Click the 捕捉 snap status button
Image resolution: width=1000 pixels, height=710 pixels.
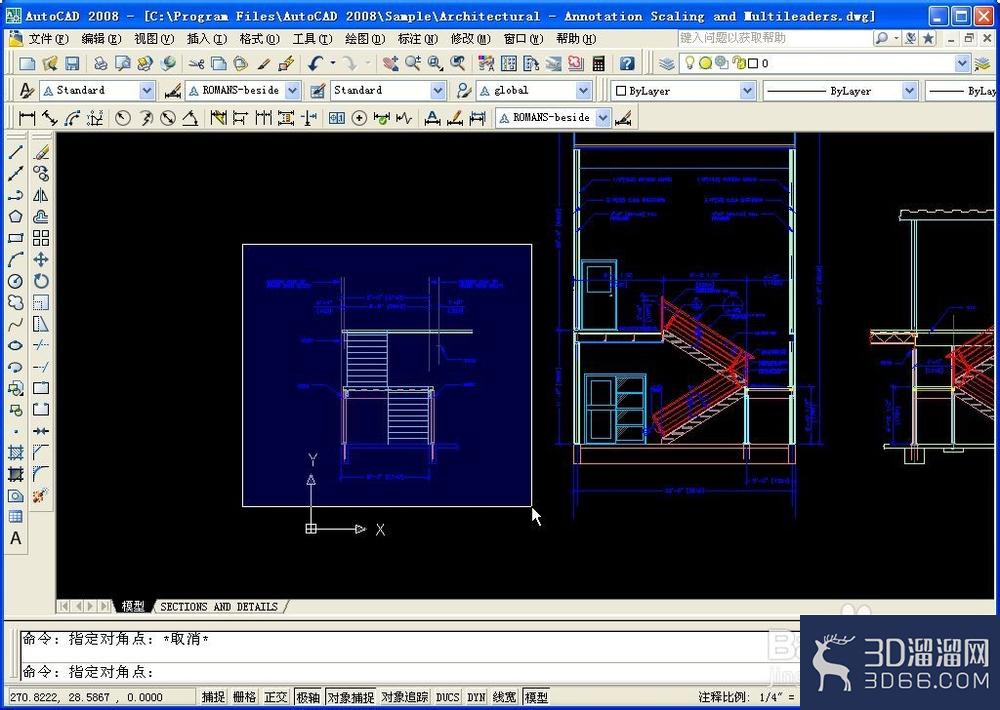(213, 697)
